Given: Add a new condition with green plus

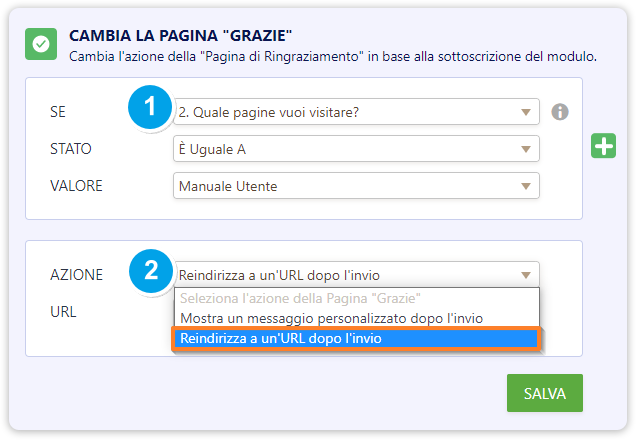Looking at the screenshot, I should tap(604, 146).
